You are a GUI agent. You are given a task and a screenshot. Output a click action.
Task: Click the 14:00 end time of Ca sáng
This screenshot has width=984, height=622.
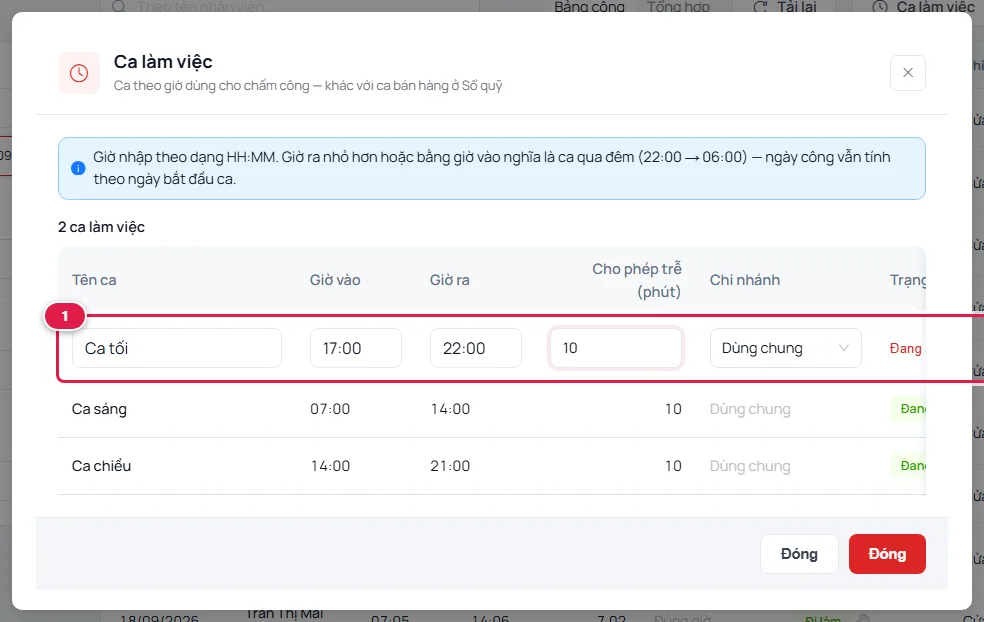450,409
